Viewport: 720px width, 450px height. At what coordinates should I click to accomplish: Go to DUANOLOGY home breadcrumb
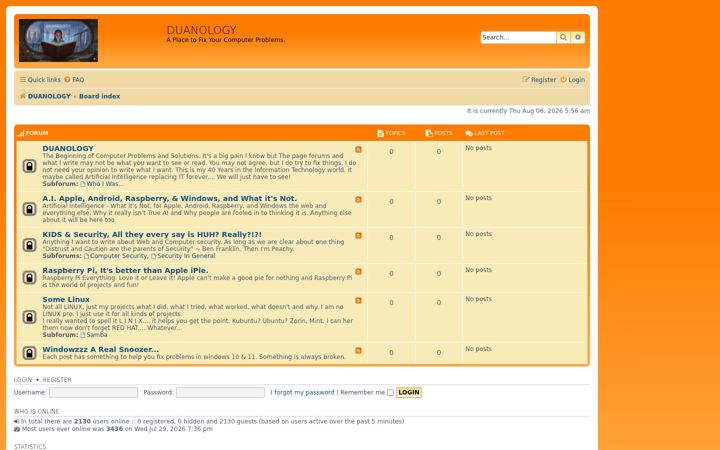(x=45, y=96)
